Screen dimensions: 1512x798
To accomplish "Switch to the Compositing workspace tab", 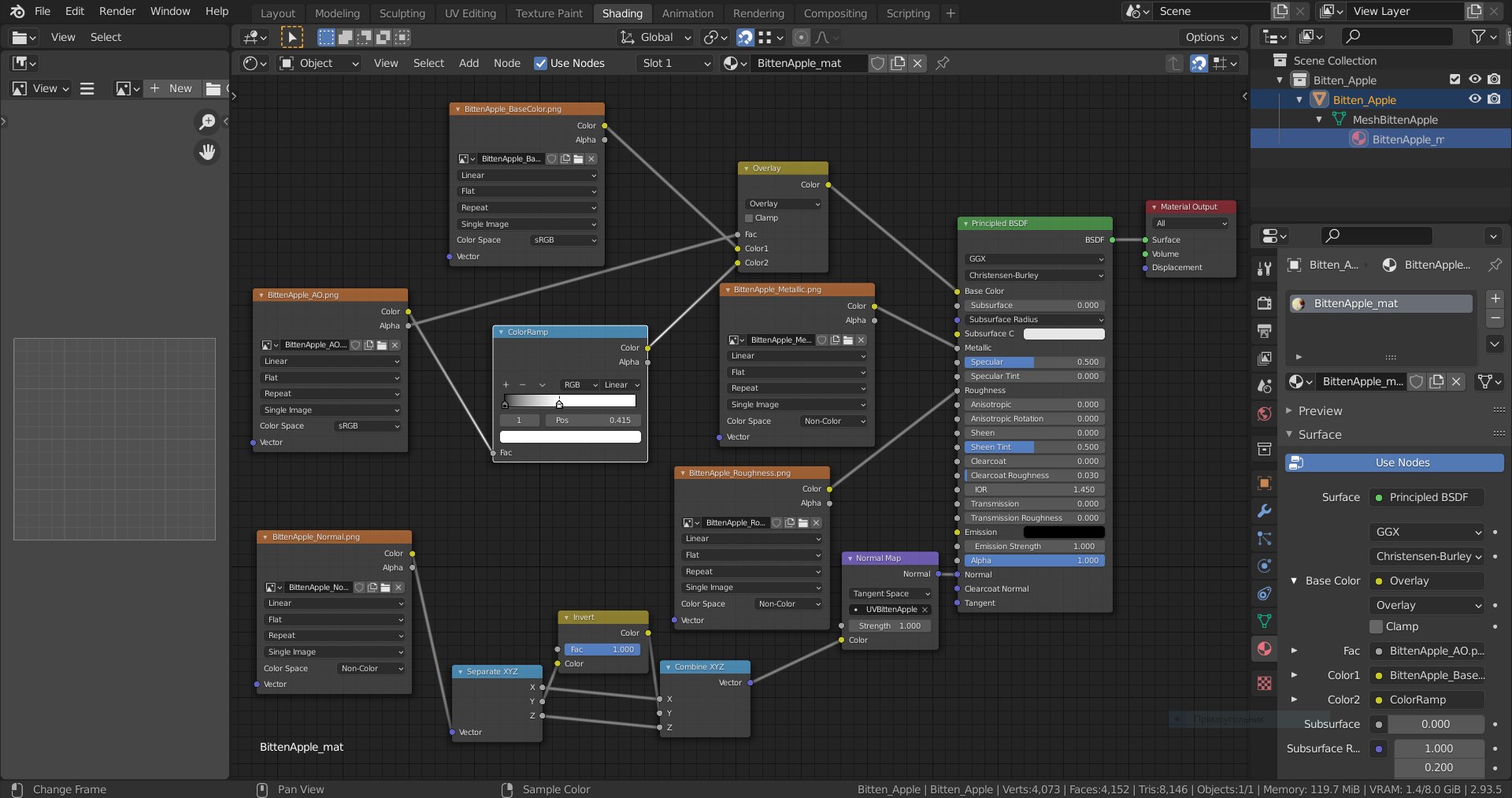I will (835, 13).
